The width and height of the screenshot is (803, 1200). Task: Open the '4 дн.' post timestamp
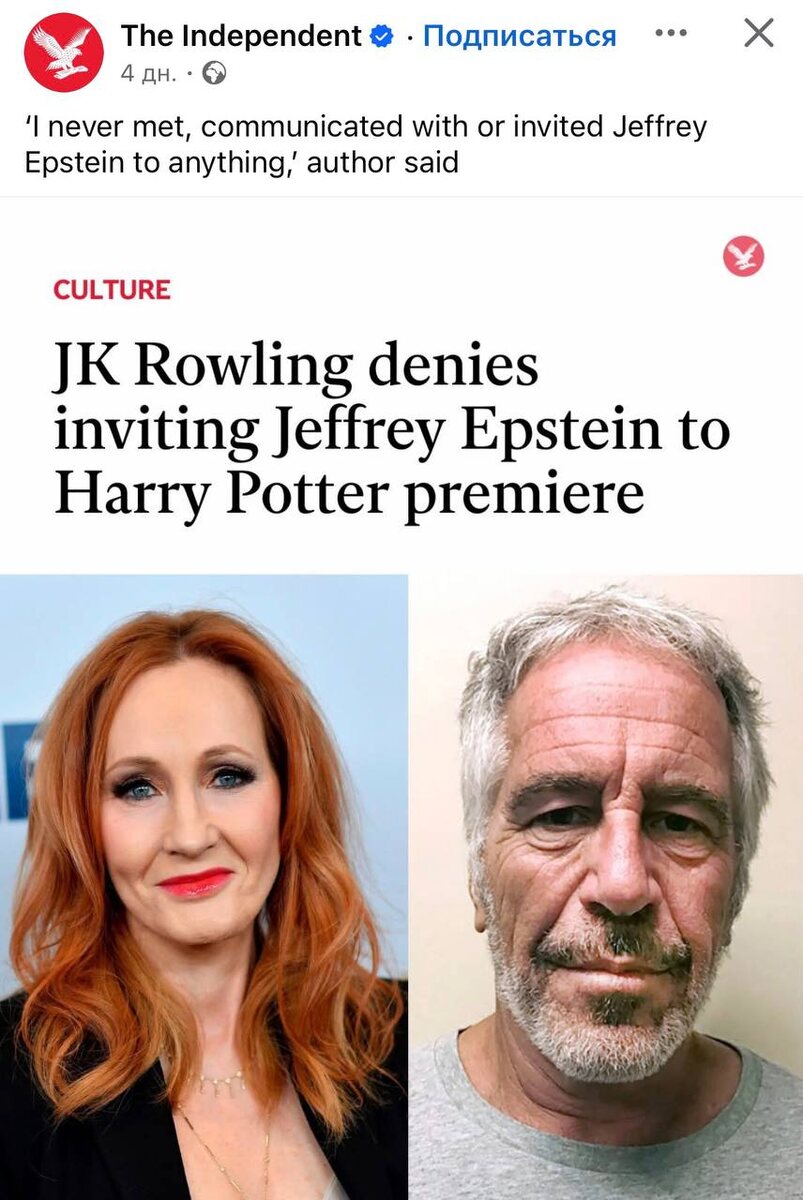point(148,74)
